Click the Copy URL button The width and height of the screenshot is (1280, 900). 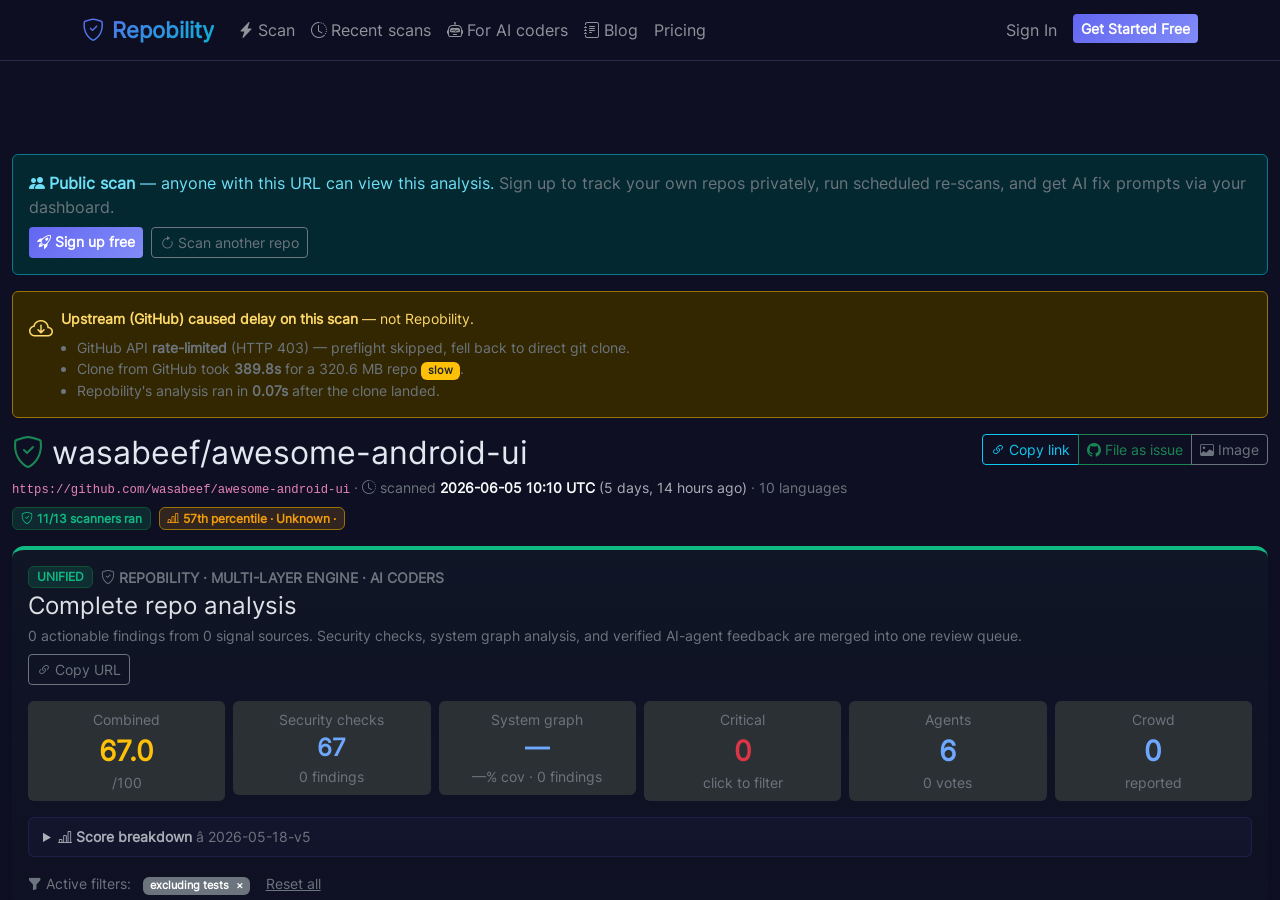pyautogui.click(x=79, y=670)
